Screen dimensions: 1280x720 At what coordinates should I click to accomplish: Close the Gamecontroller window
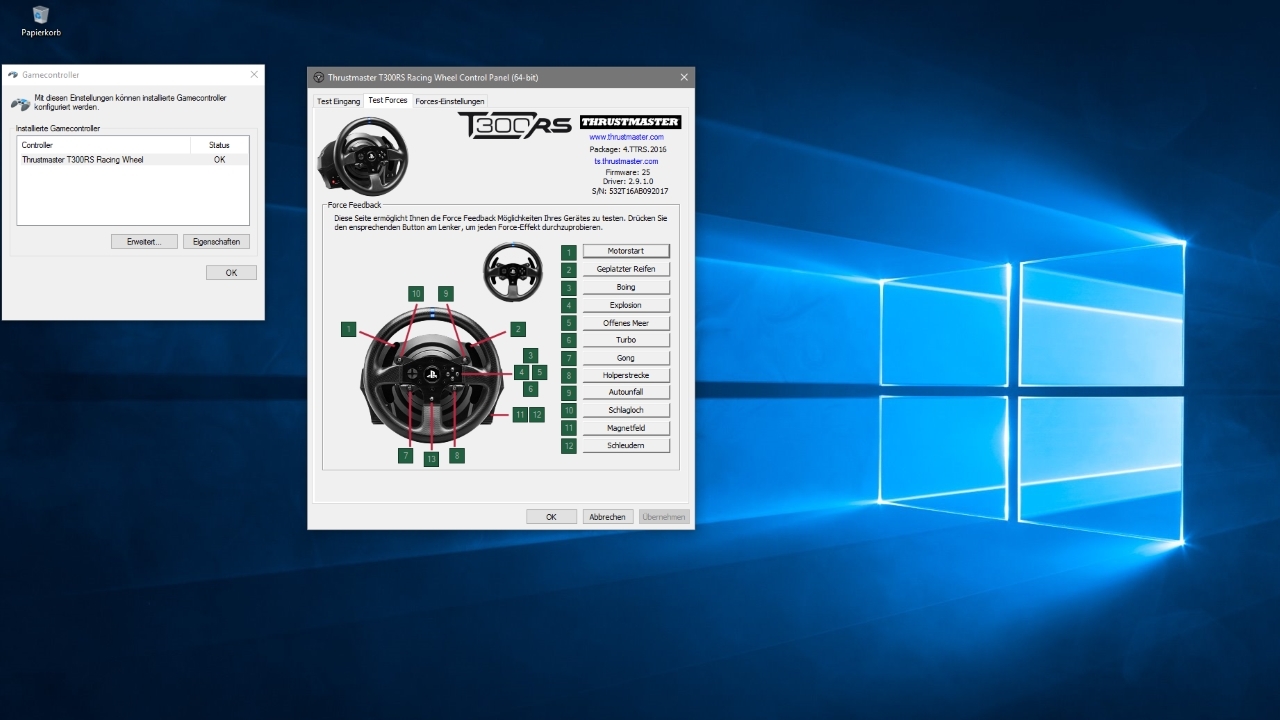[x=253, y=75]
